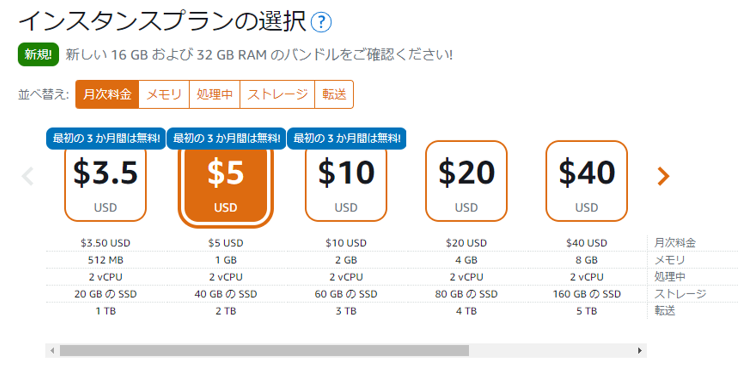
Task: Click the green 新規! badge
Action: (38, 55)
